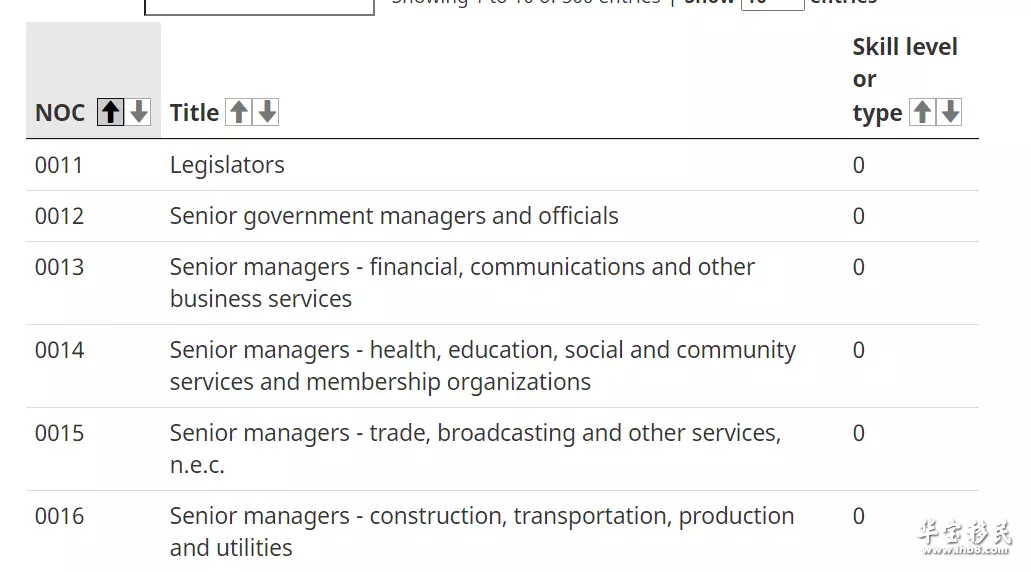Viewport: 1031px width, 572px height.
Task: Sort Skill level or type descending arrow
Action: tap(949, 112)
